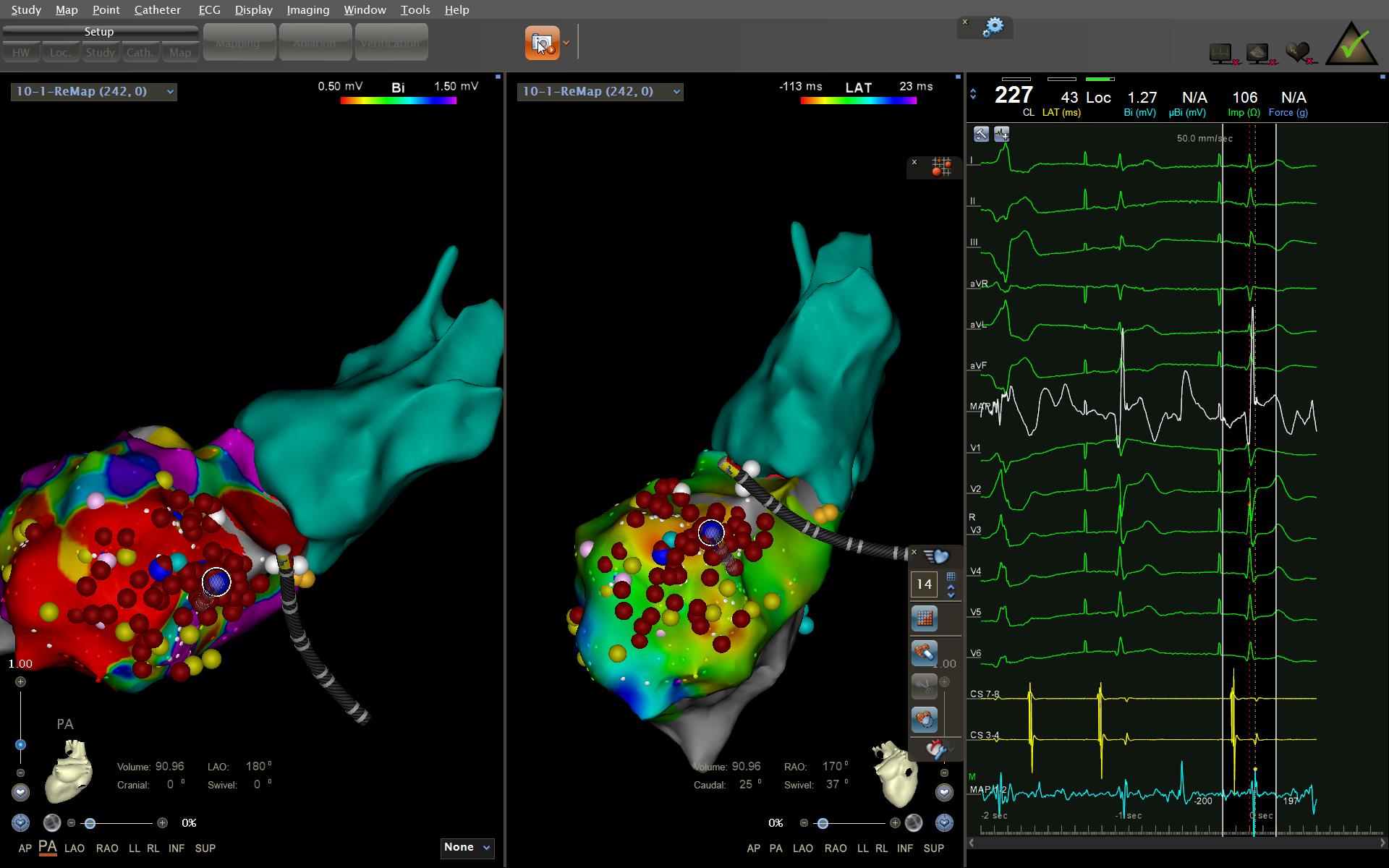This screenshot has width=1389, height=868.
Task: Click the Study setup button
Action: (x=100, y=52)
